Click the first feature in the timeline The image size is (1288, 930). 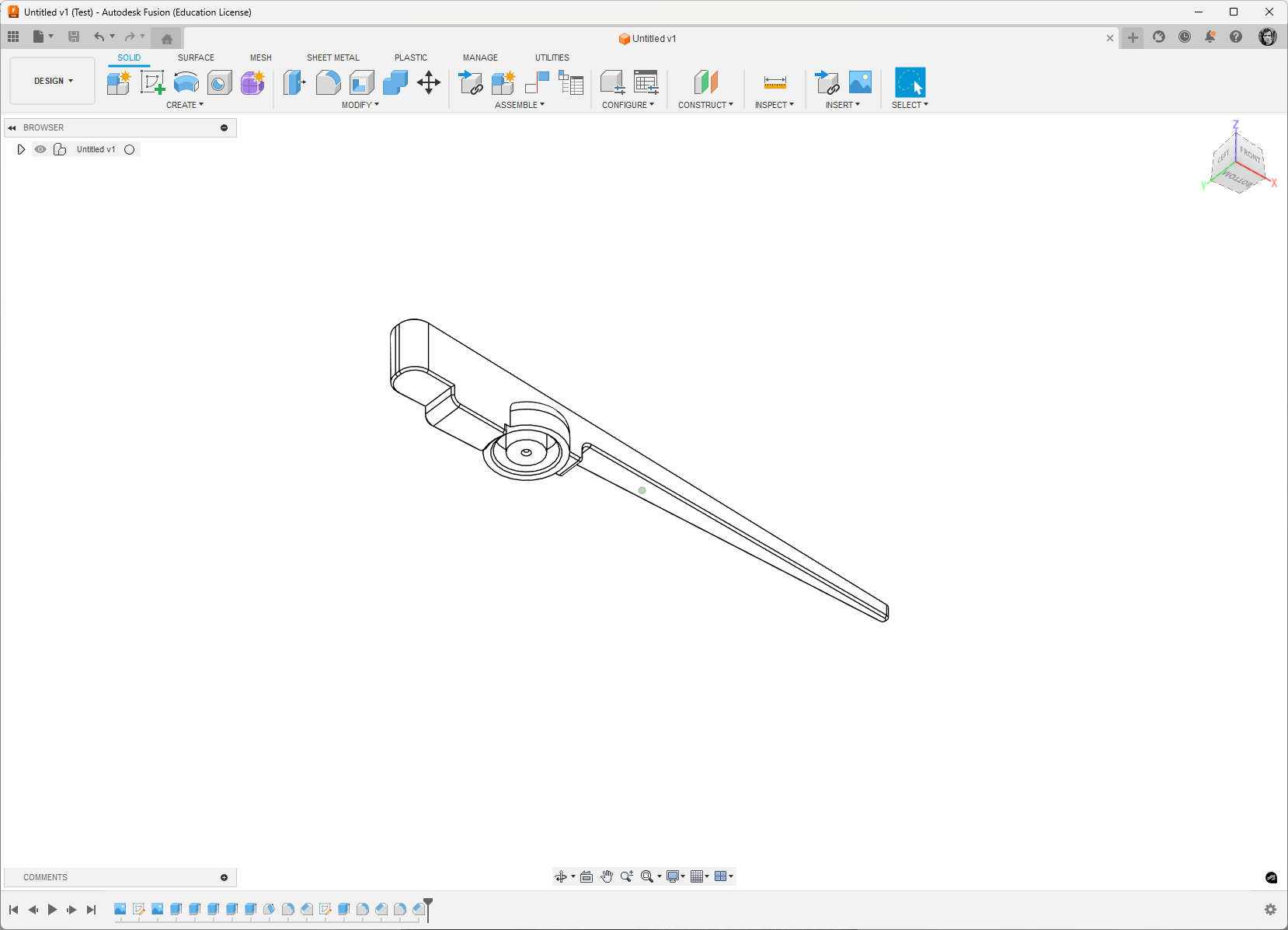click(x=120, y=909)
